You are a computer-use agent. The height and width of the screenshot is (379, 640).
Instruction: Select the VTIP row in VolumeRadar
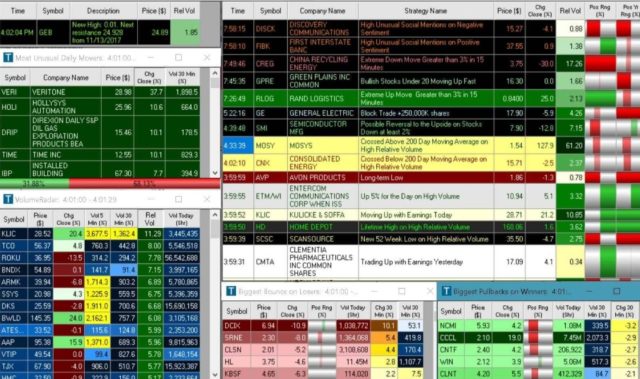pos(100,354)
